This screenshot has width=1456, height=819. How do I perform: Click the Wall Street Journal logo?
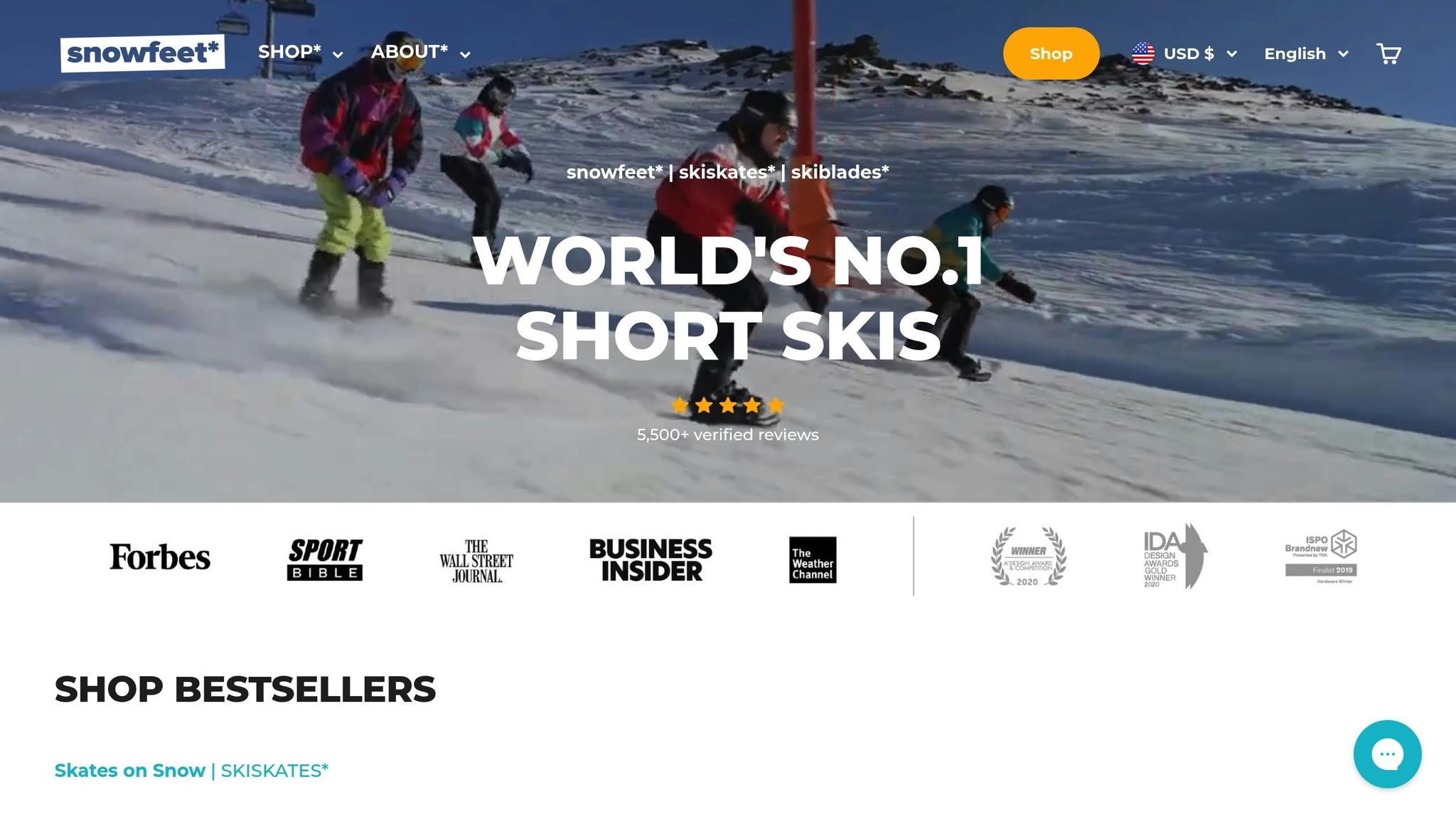[x=476, y=561]
